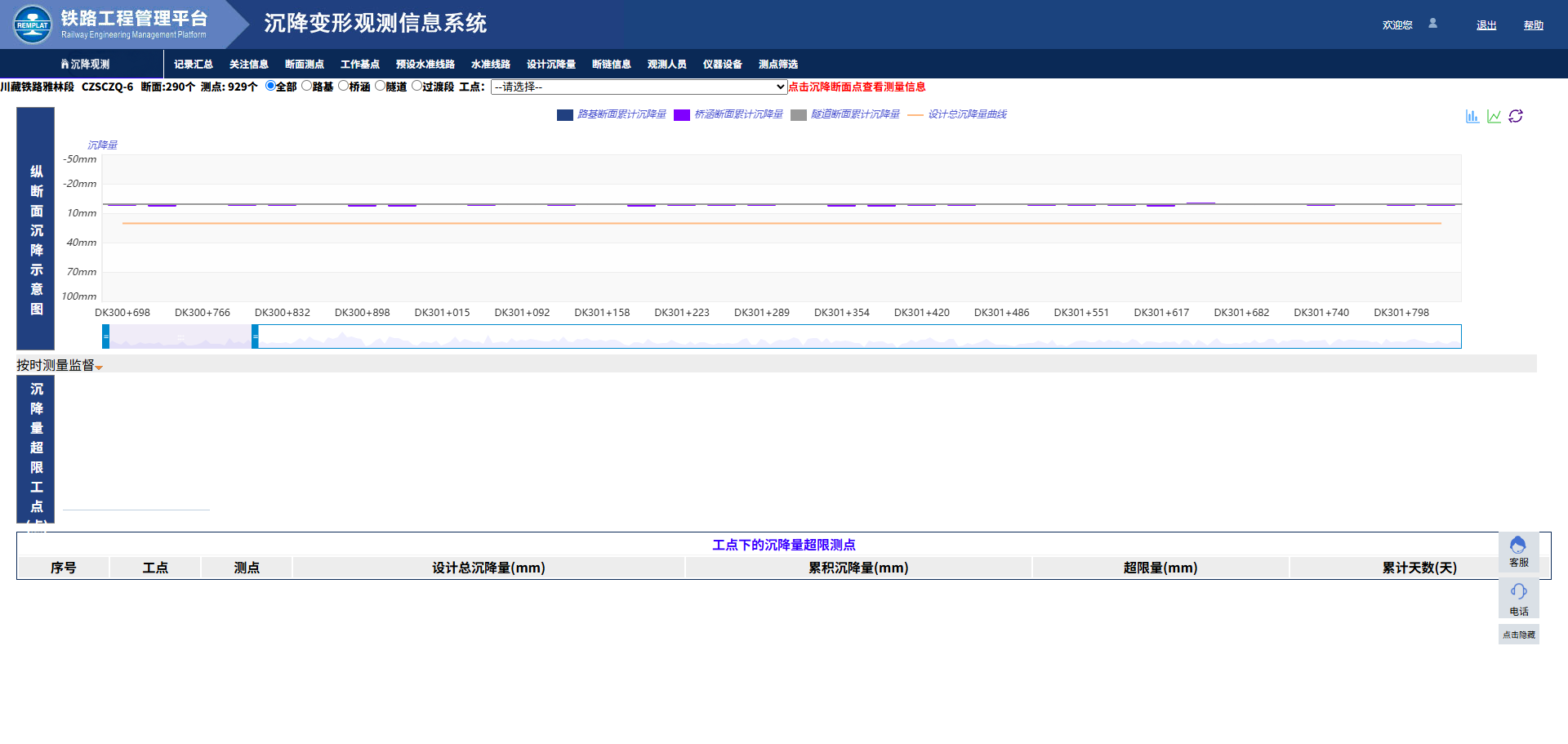Click the 纵断面沉降示意图 side tab

(36, 229)
